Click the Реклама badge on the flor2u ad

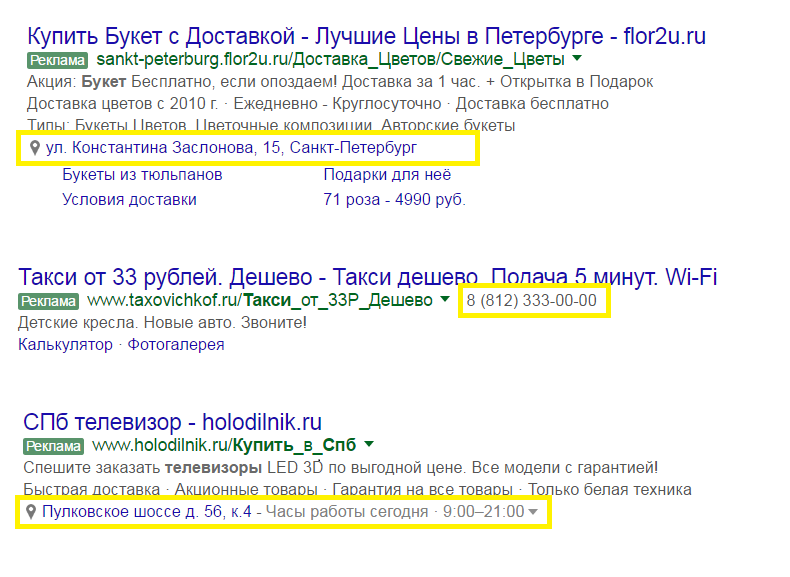coord(56,60)
